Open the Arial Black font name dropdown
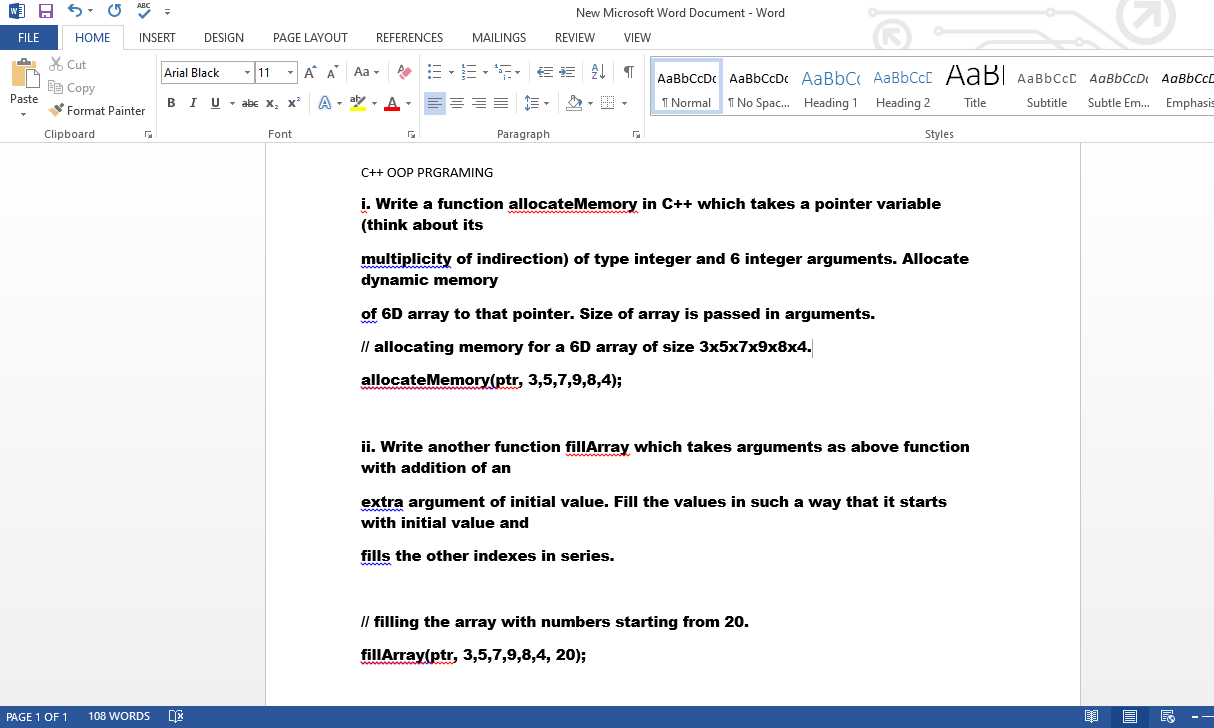Viewport: 1214px width, 728px height. pyautogui.click(x=247, y=72)
